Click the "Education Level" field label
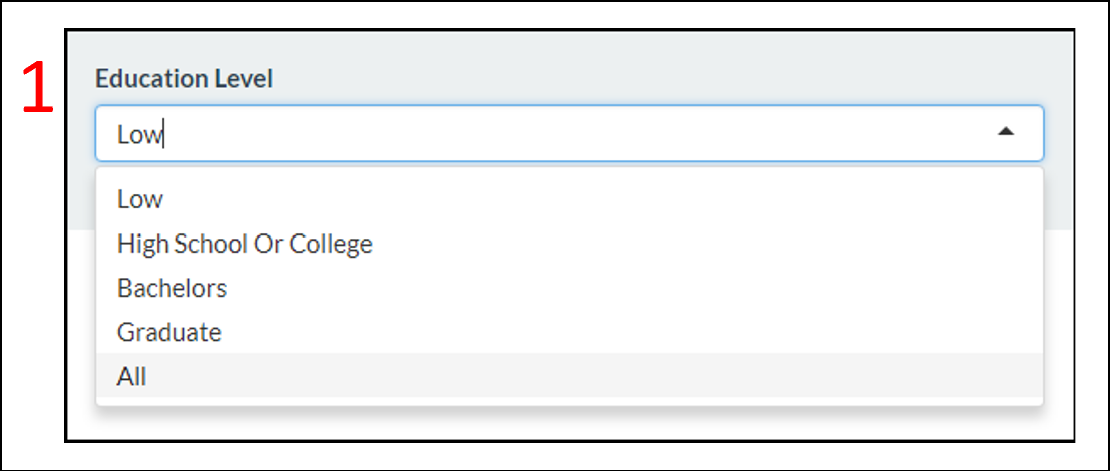The image size is (1110, 472). pyautogui.click(x=184, y=80)
